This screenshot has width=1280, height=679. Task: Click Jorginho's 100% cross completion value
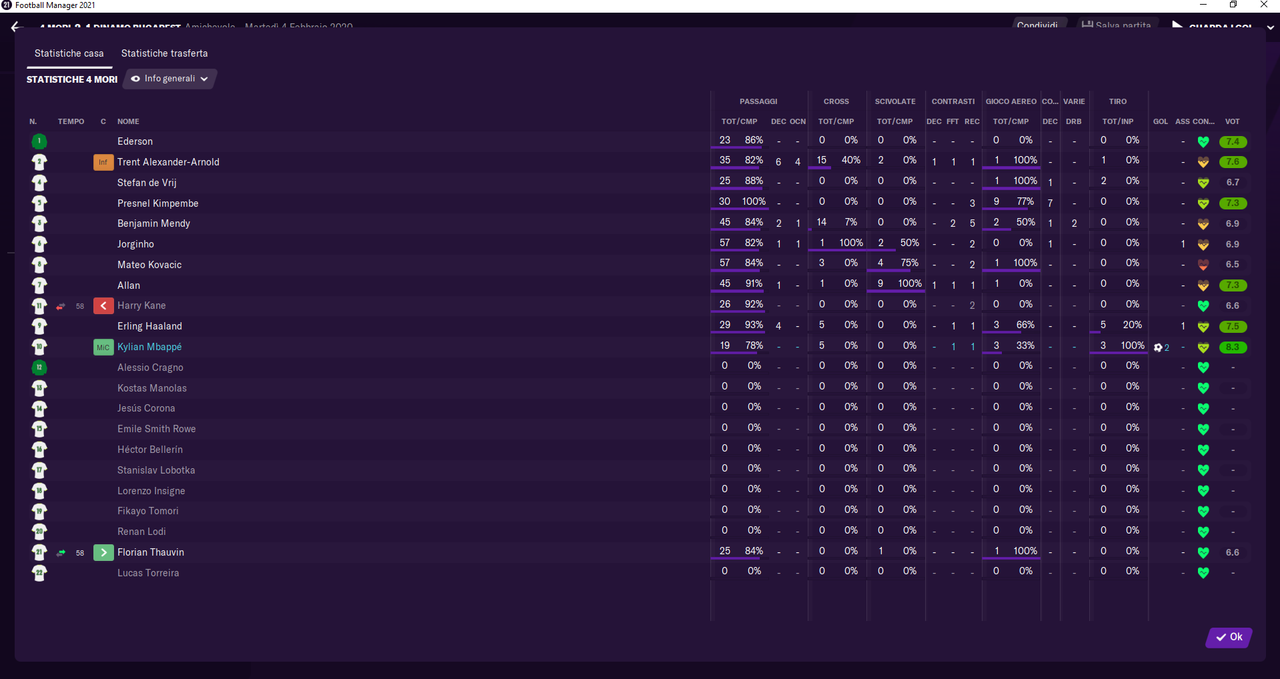point(851,243)
